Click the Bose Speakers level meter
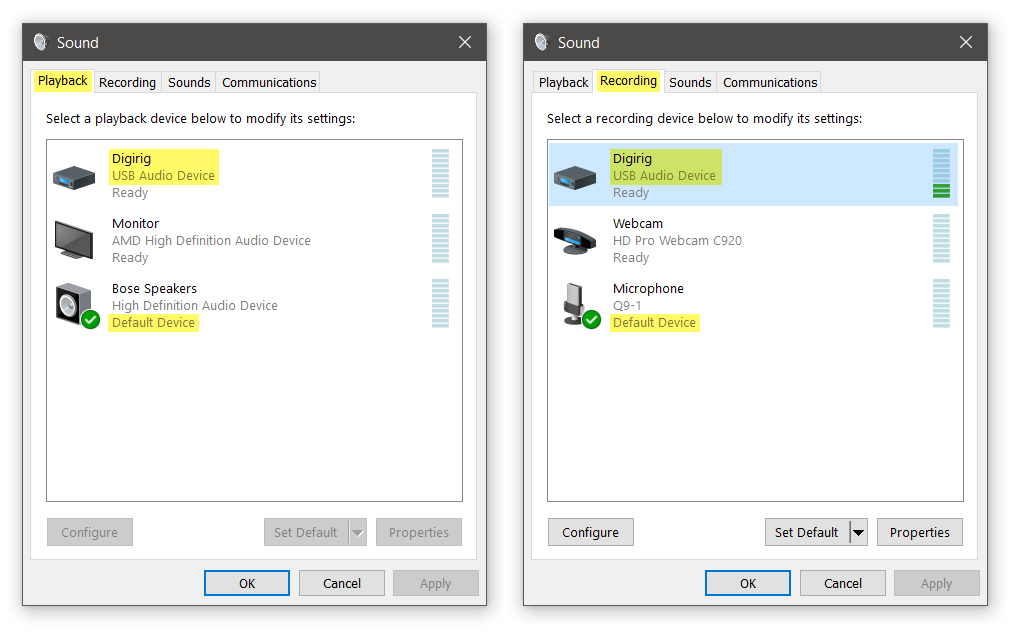The image size is (1013, 633). [x=440, y=303]
